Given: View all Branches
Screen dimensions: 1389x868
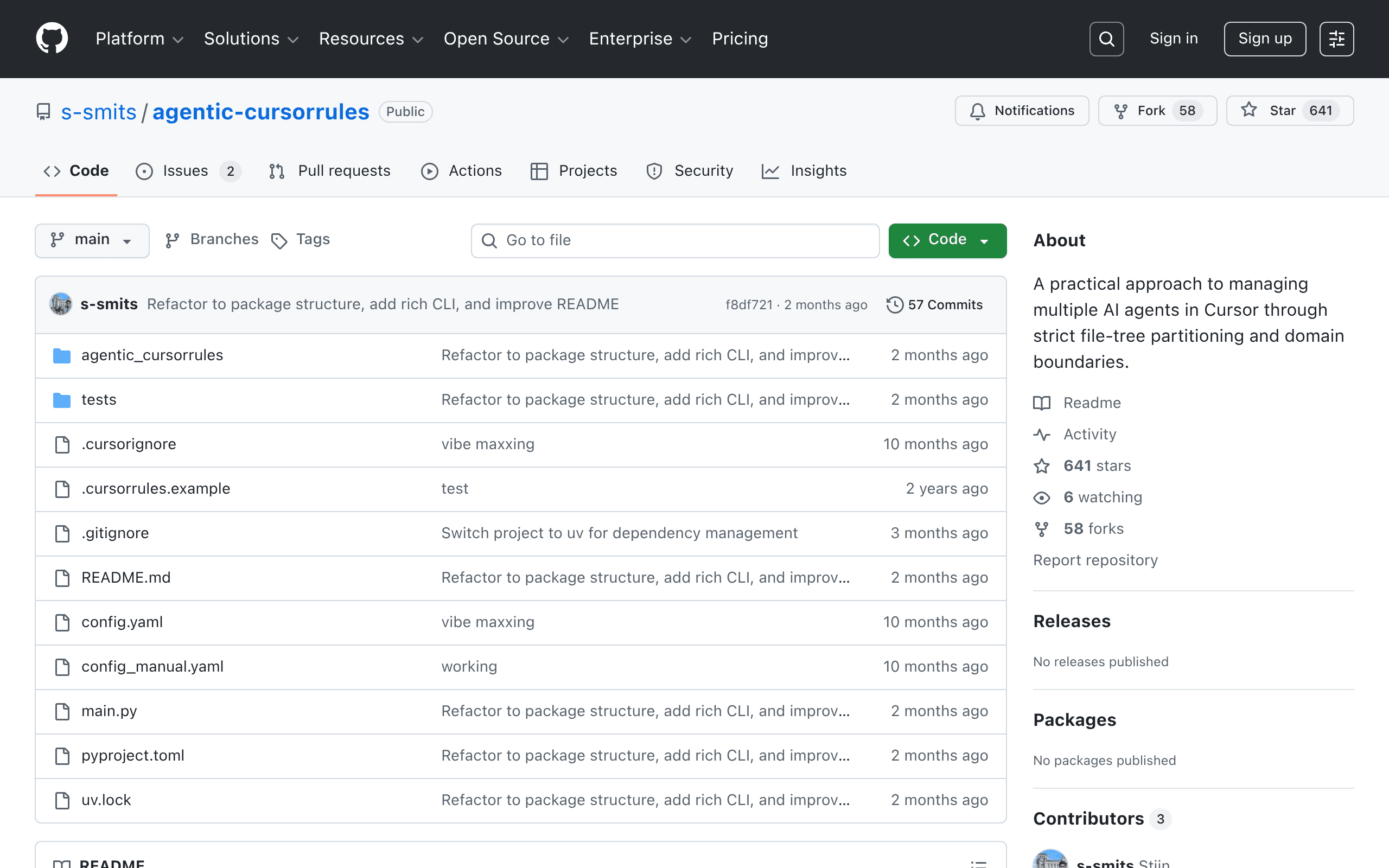Looking at the screenshot, I should 212,240.
